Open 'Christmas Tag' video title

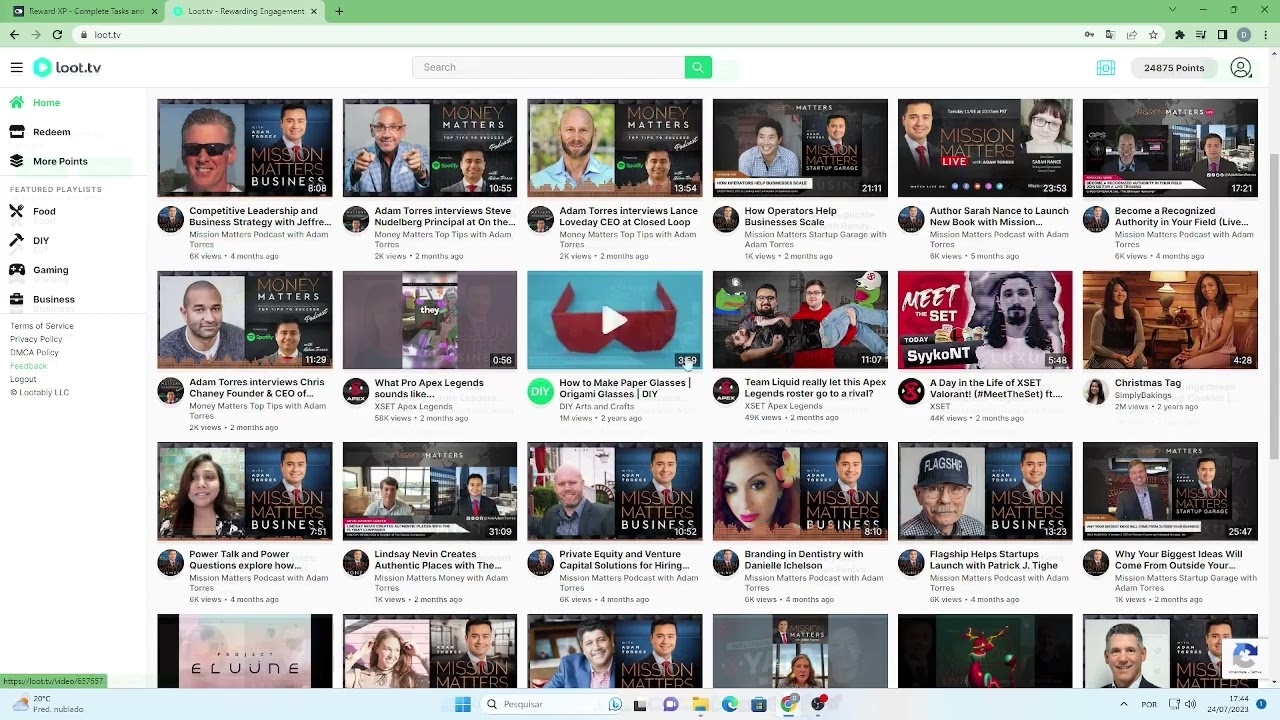click(x=1147, y=383)
